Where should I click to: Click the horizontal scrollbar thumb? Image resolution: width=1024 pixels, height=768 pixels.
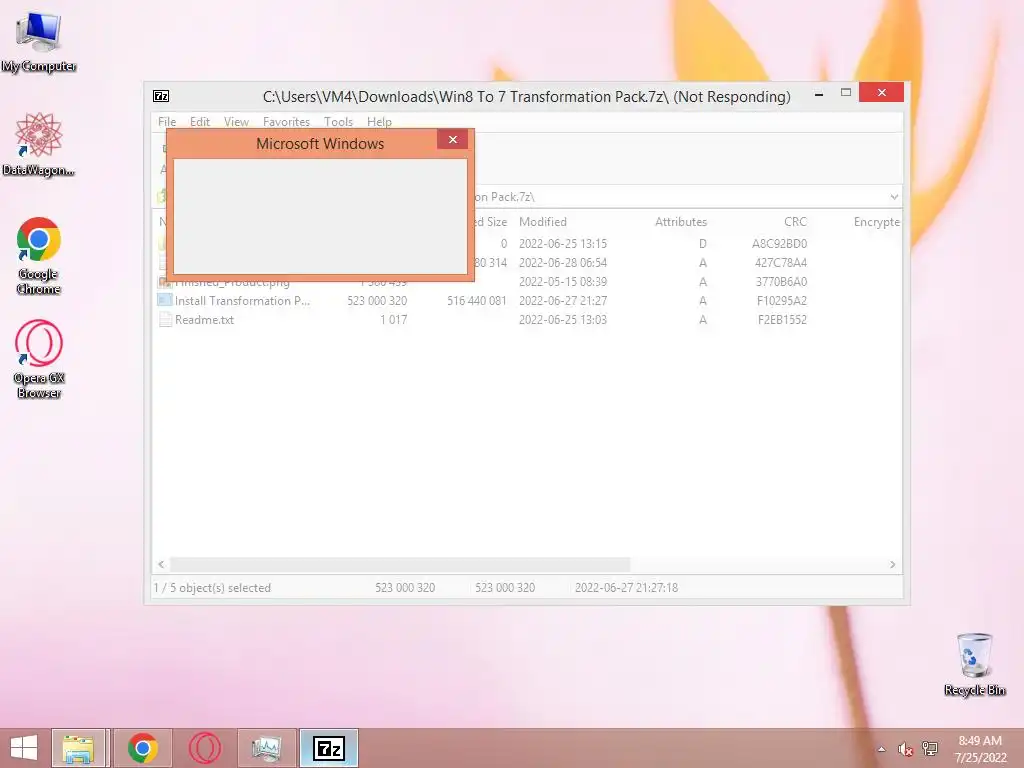[x=400, y=564]
